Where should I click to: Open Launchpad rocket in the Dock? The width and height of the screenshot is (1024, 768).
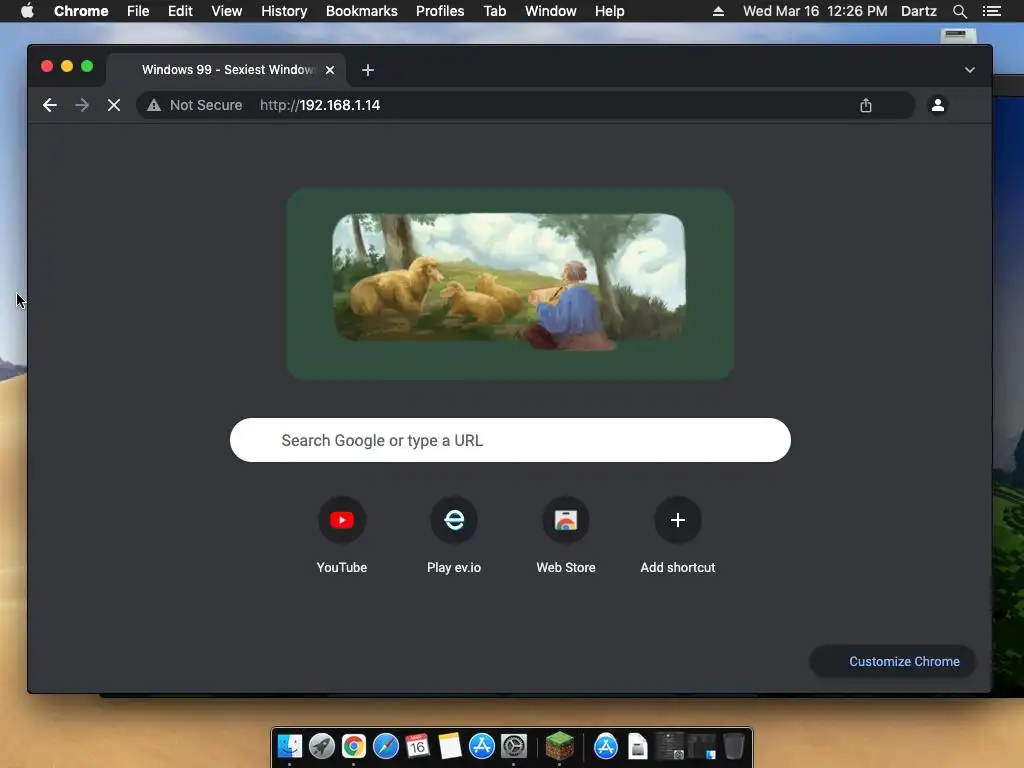click(x=321, y=746)
